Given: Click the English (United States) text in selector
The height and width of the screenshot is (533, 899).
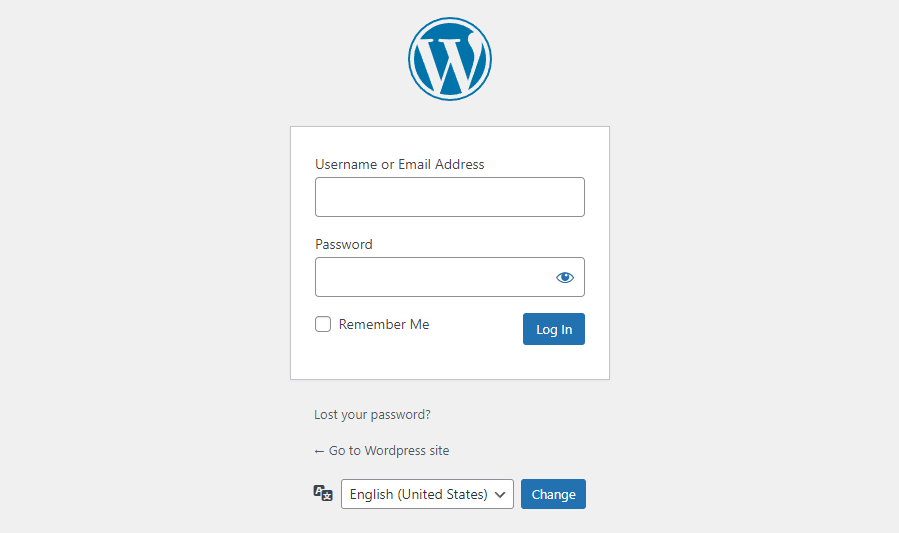Looking at the screenshot, I should [418, 494].
